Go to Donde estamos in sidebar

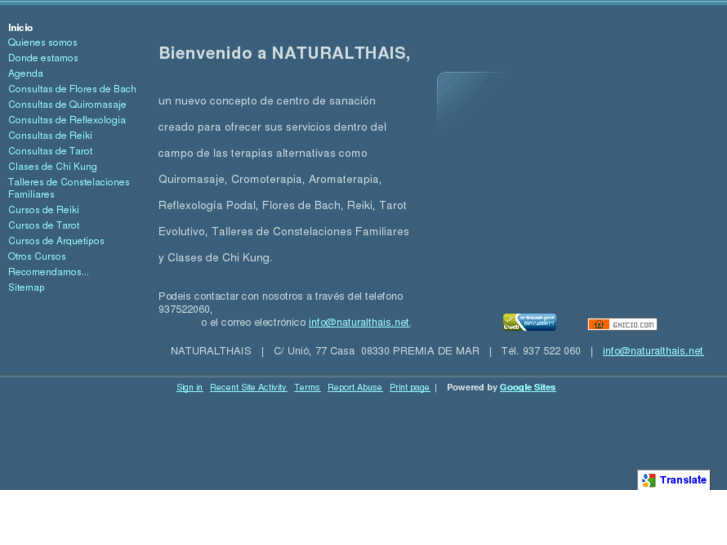tap(43, 58)
